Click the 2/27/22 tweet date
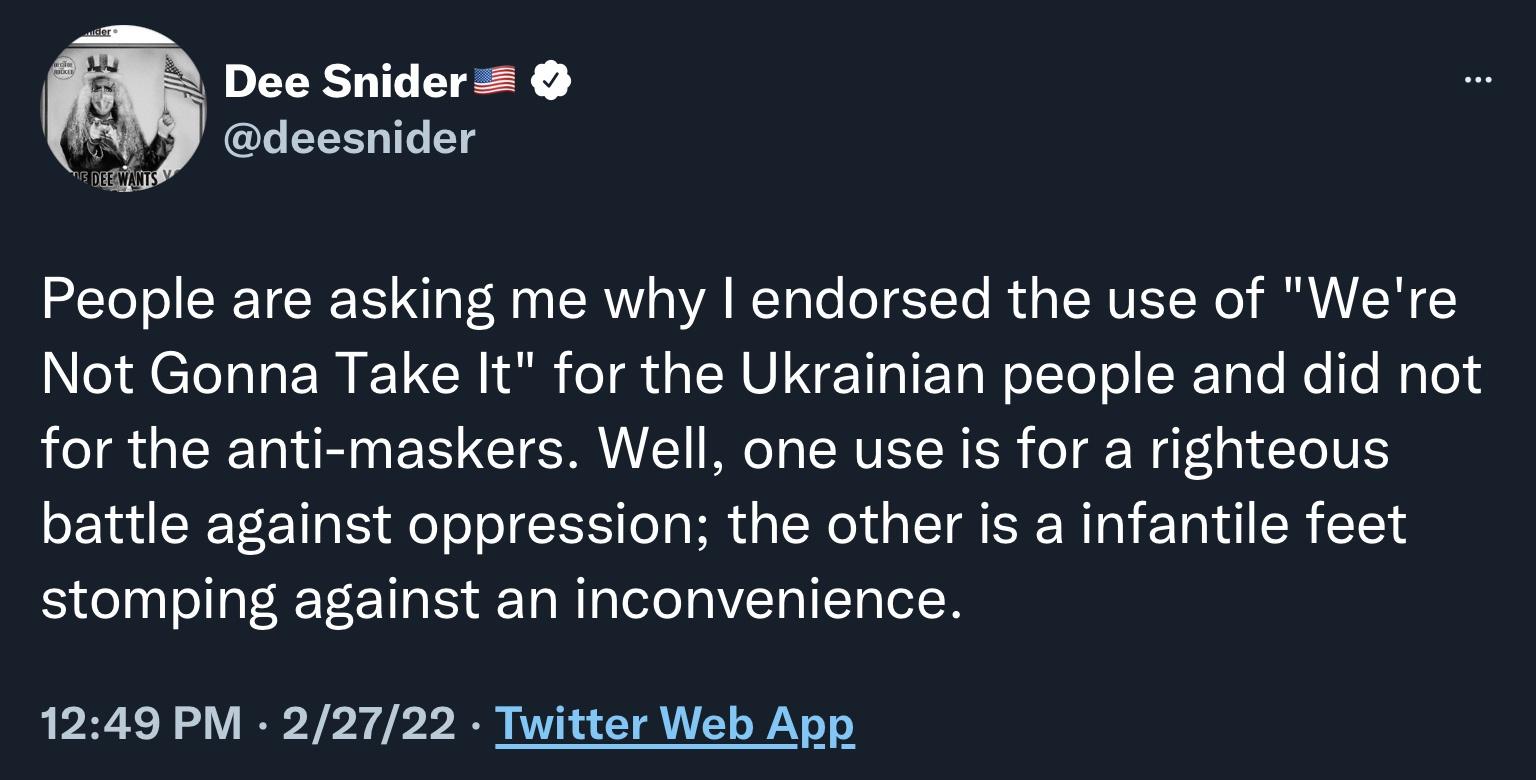The height and width of the screenshot is (780, 1536). [368, 723]
